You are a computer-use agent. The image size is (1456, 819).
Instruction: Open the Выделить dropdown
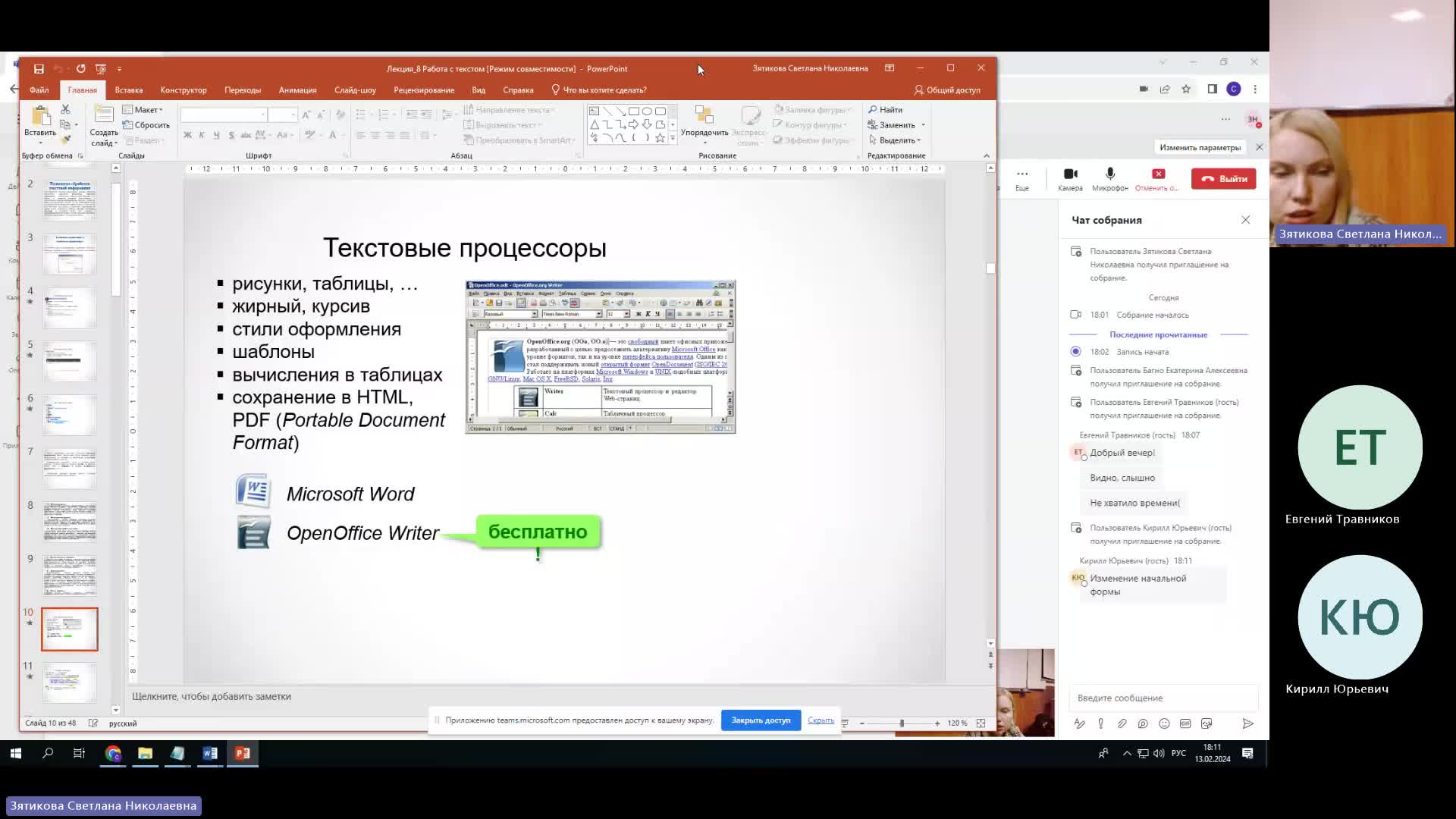(x=895, y=140)
